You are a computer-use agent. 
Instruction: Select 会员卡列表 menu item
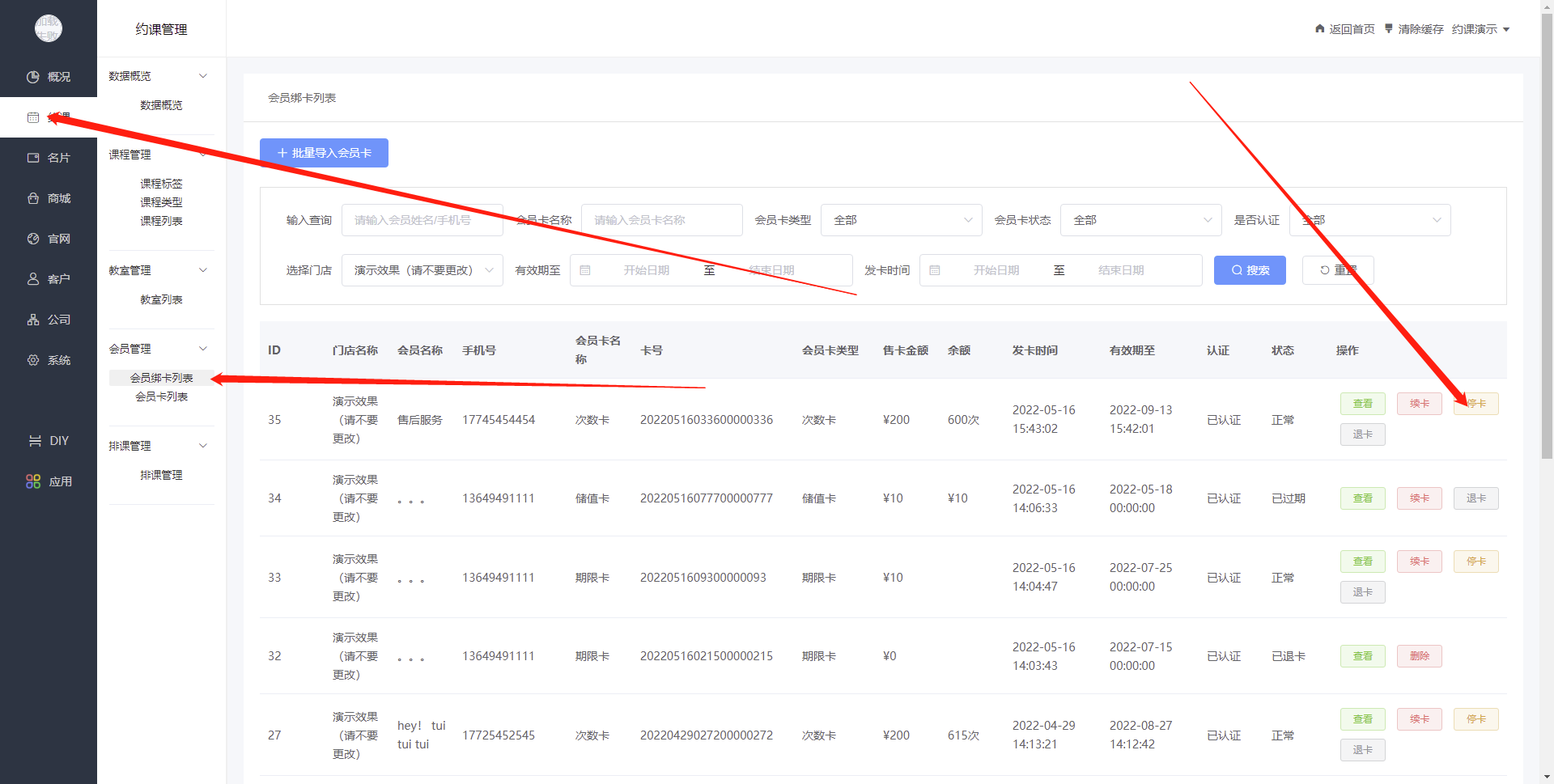point(161,396)
